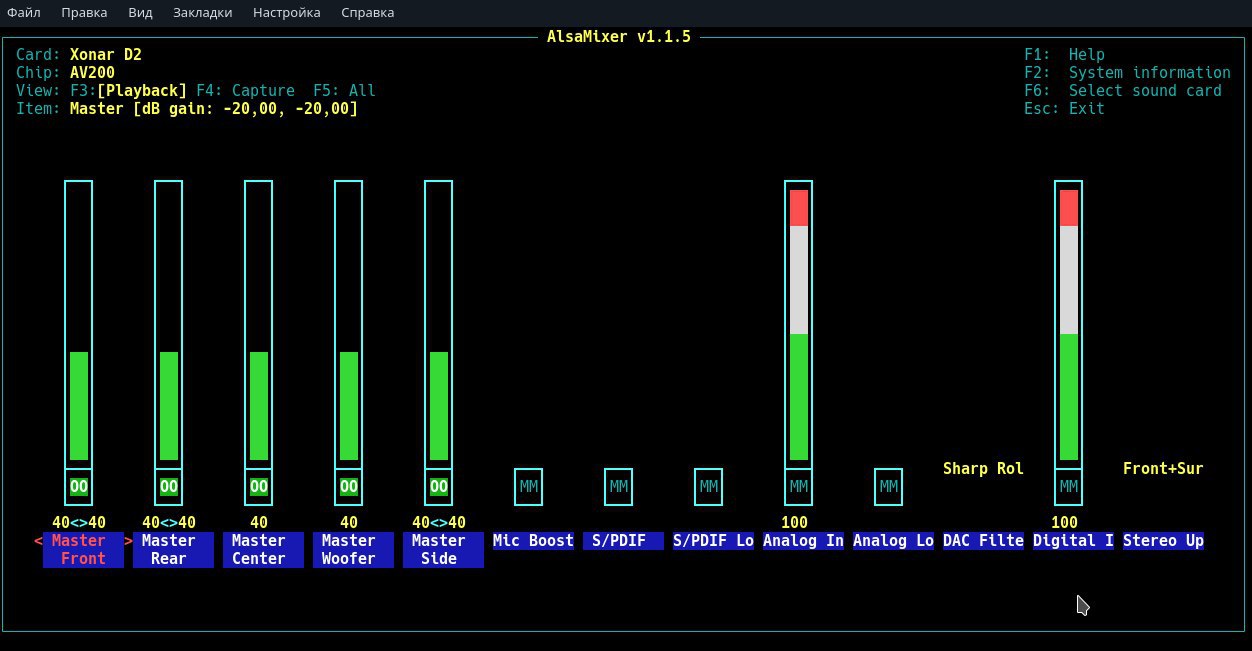This screenshot has width=1252, height=651.
Task: Click the 100 value above Digital I
Action: tap(1065, 523)
